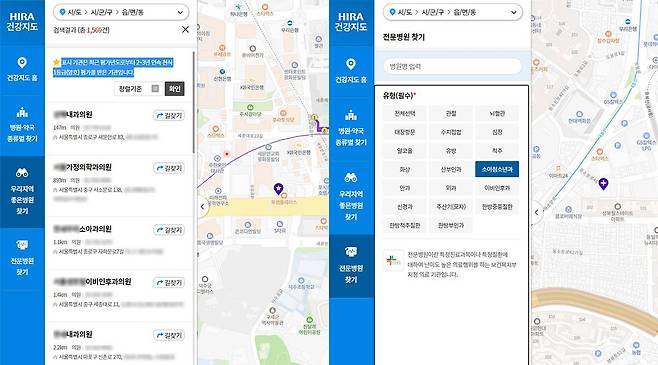The height and width of the screenshot is (365, 658).
Task: Click the 확인 button next to 정렬기준
Action: [x=175, y=89]
